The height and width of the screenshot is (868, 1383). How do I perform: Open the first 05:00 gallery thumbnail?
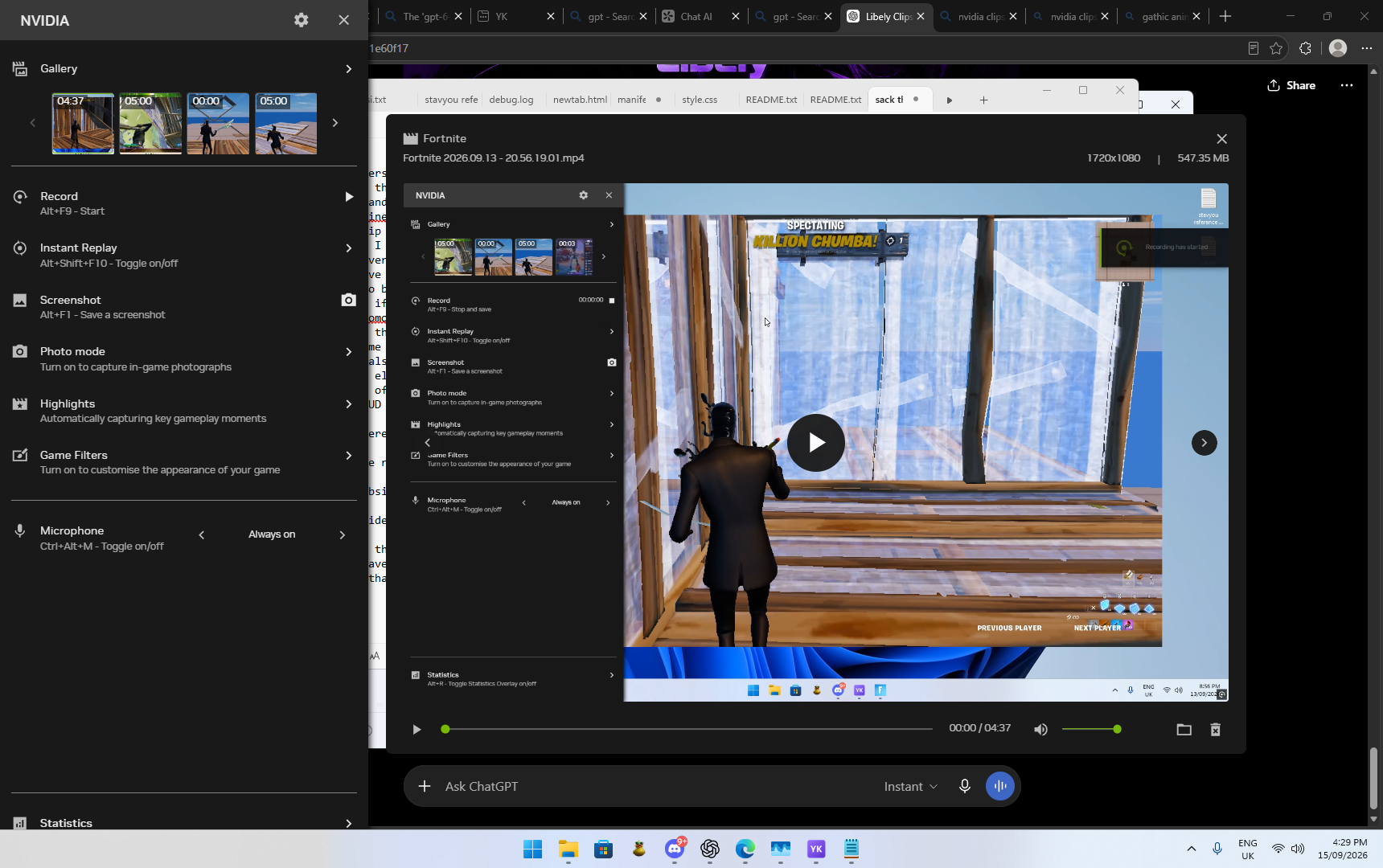pos(150,123)
